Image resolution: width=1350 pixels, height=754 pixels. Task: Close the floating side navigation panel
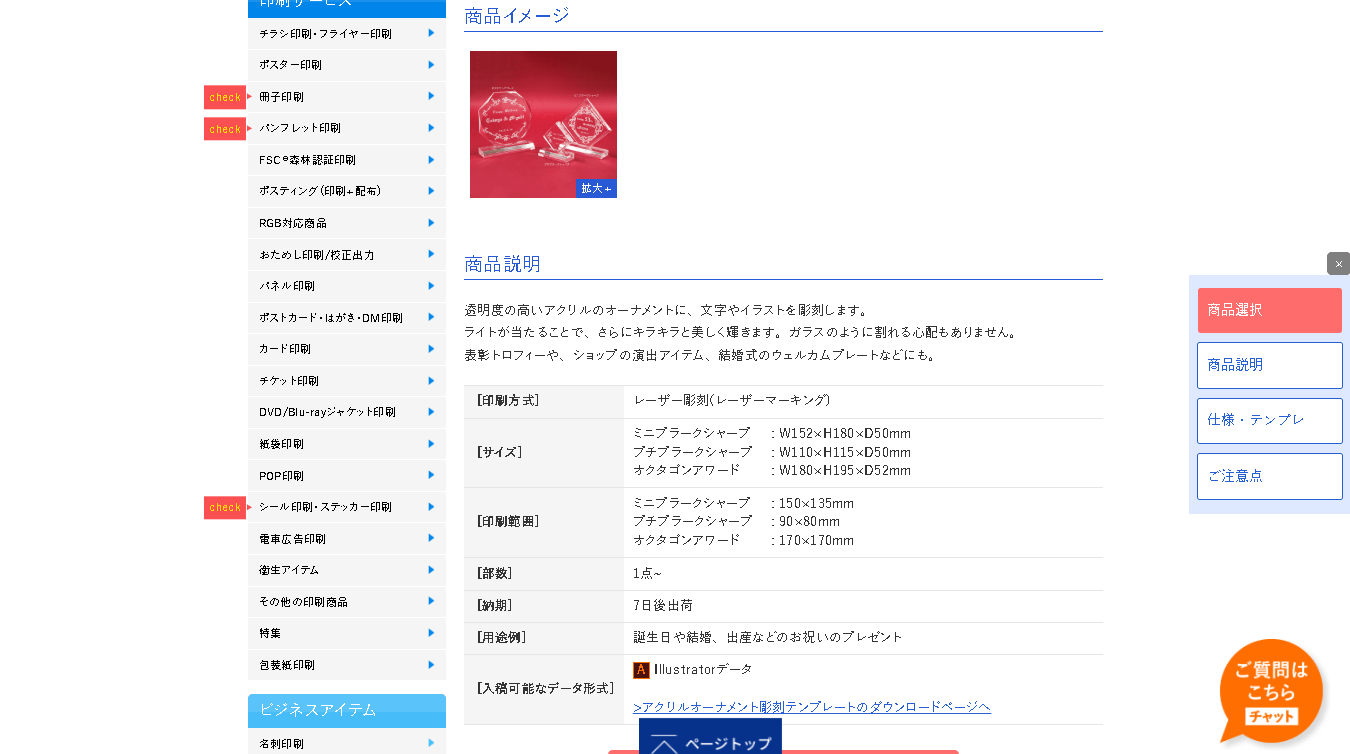1338,264
